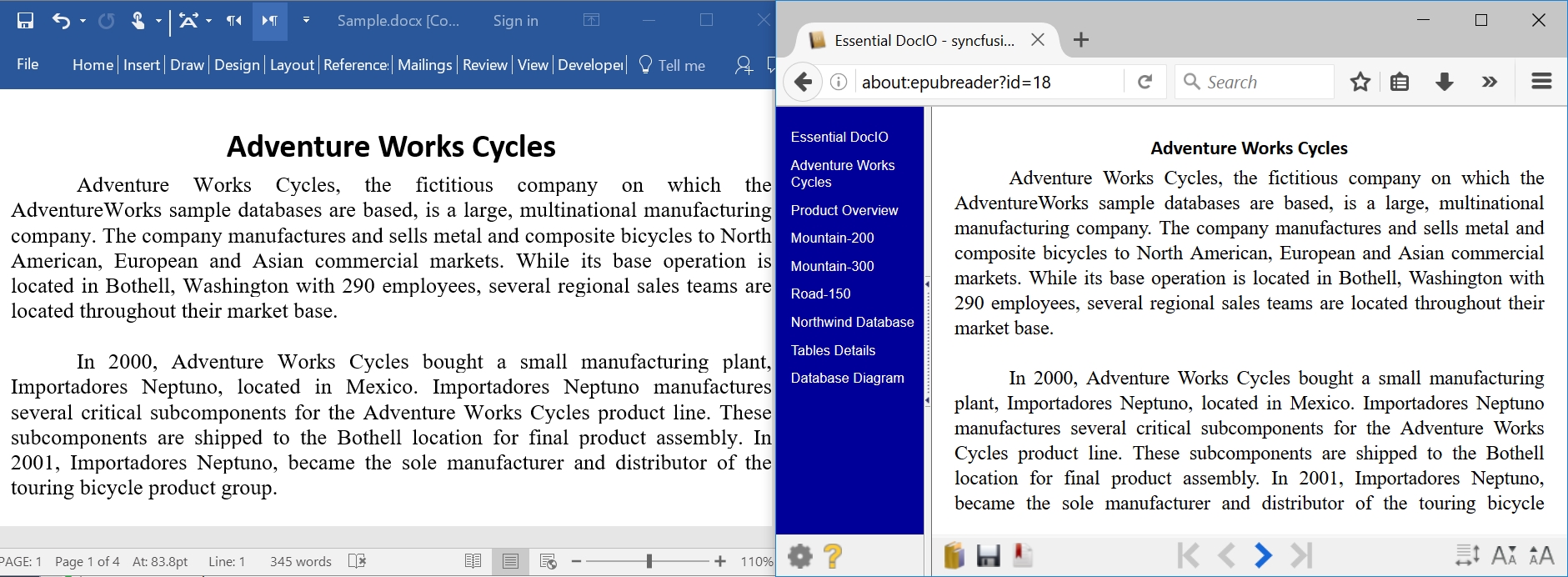Click the Share person icon in Word

coord(743,65)
